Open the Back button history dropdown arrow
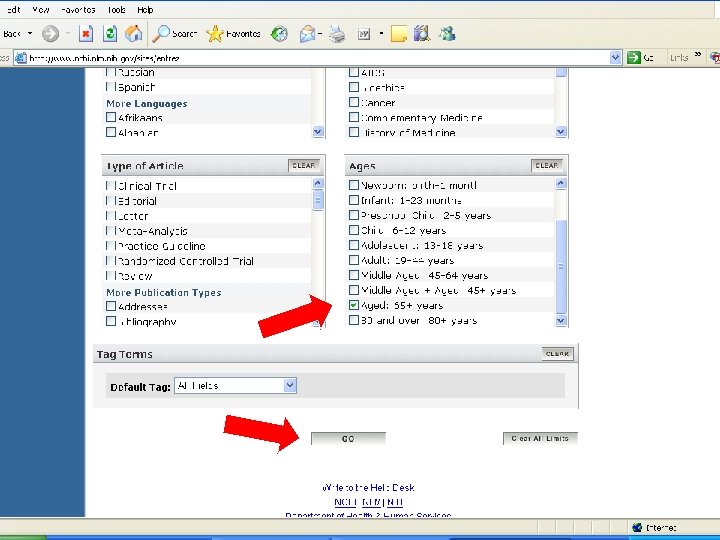 tap(30, 34)
